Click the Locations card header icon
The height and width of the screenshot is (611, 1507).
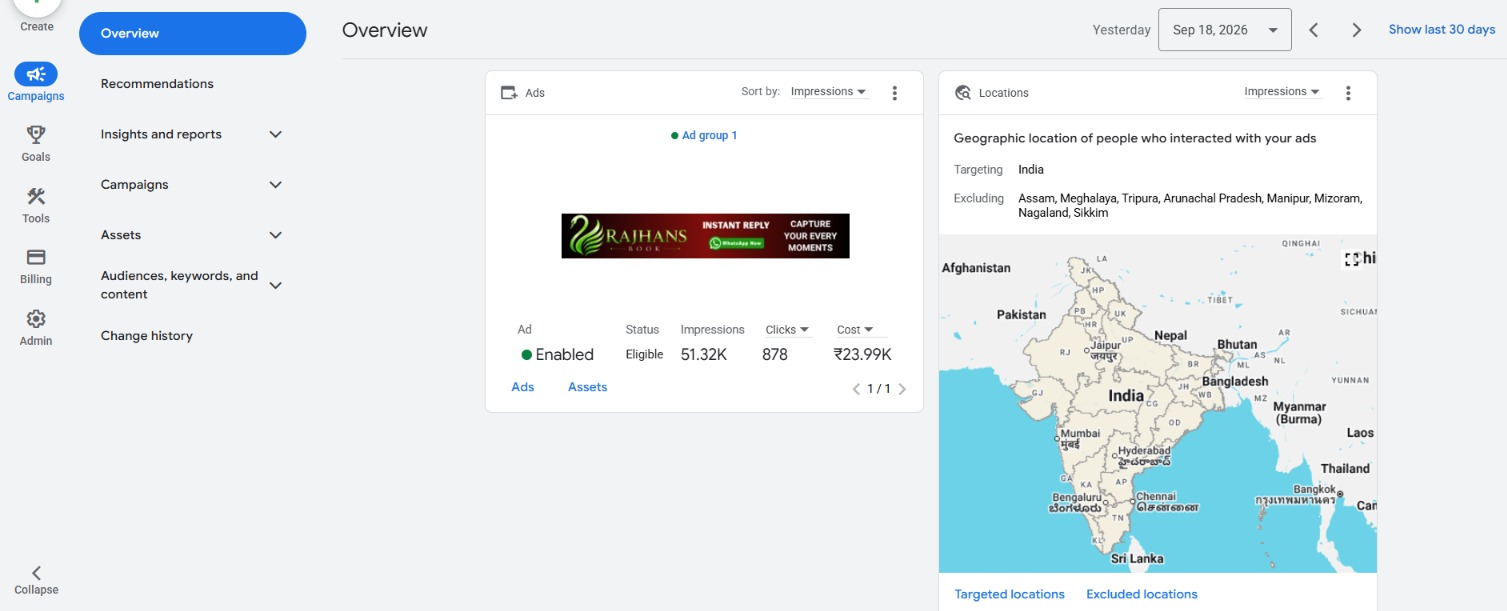[963, 92]
